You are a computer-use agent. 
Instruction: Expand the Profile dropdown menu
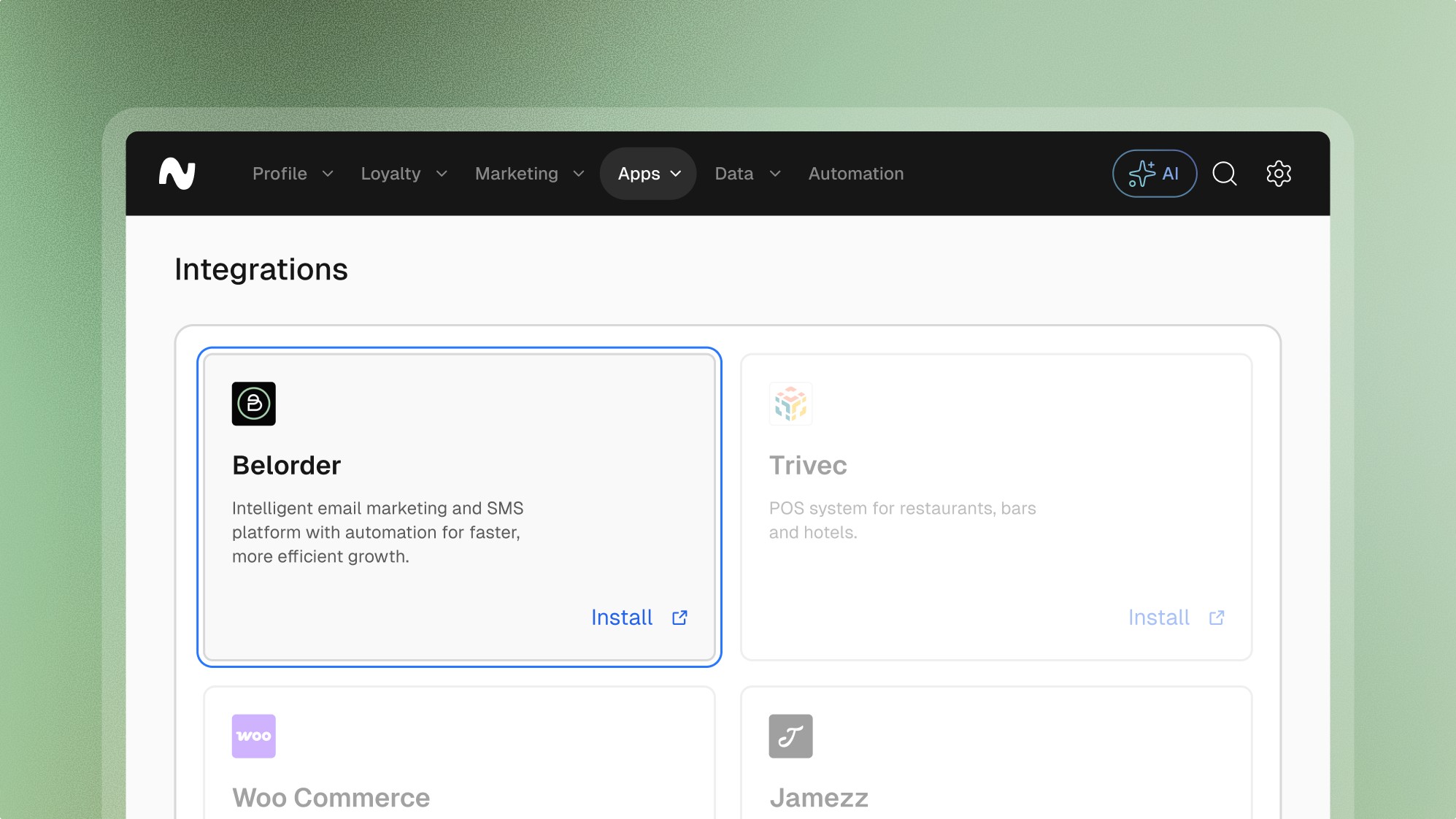pyautogui.click(x=293, y=174)
